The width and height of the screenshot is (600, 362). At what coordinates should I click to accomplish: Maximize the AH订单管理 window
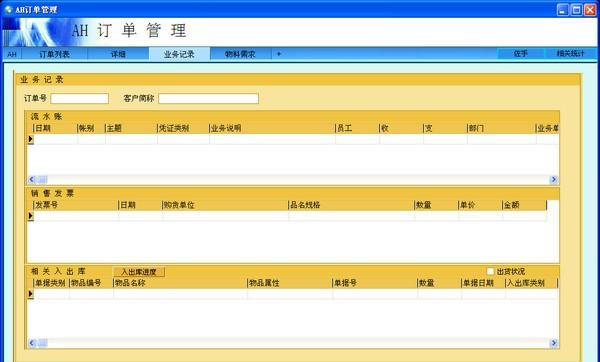click(576, 10)
